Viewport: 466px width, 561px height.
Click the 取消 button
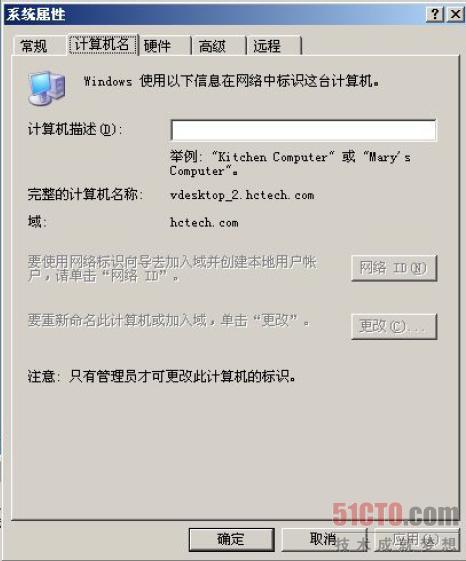pyautogui.click(x=324, y=539)
